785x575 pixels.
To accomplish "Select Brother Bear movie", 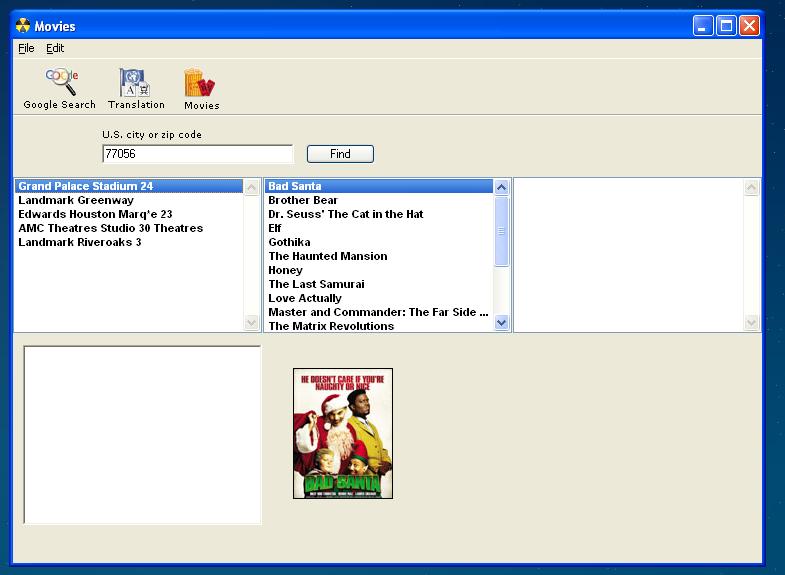I will [x=379, y=200].
